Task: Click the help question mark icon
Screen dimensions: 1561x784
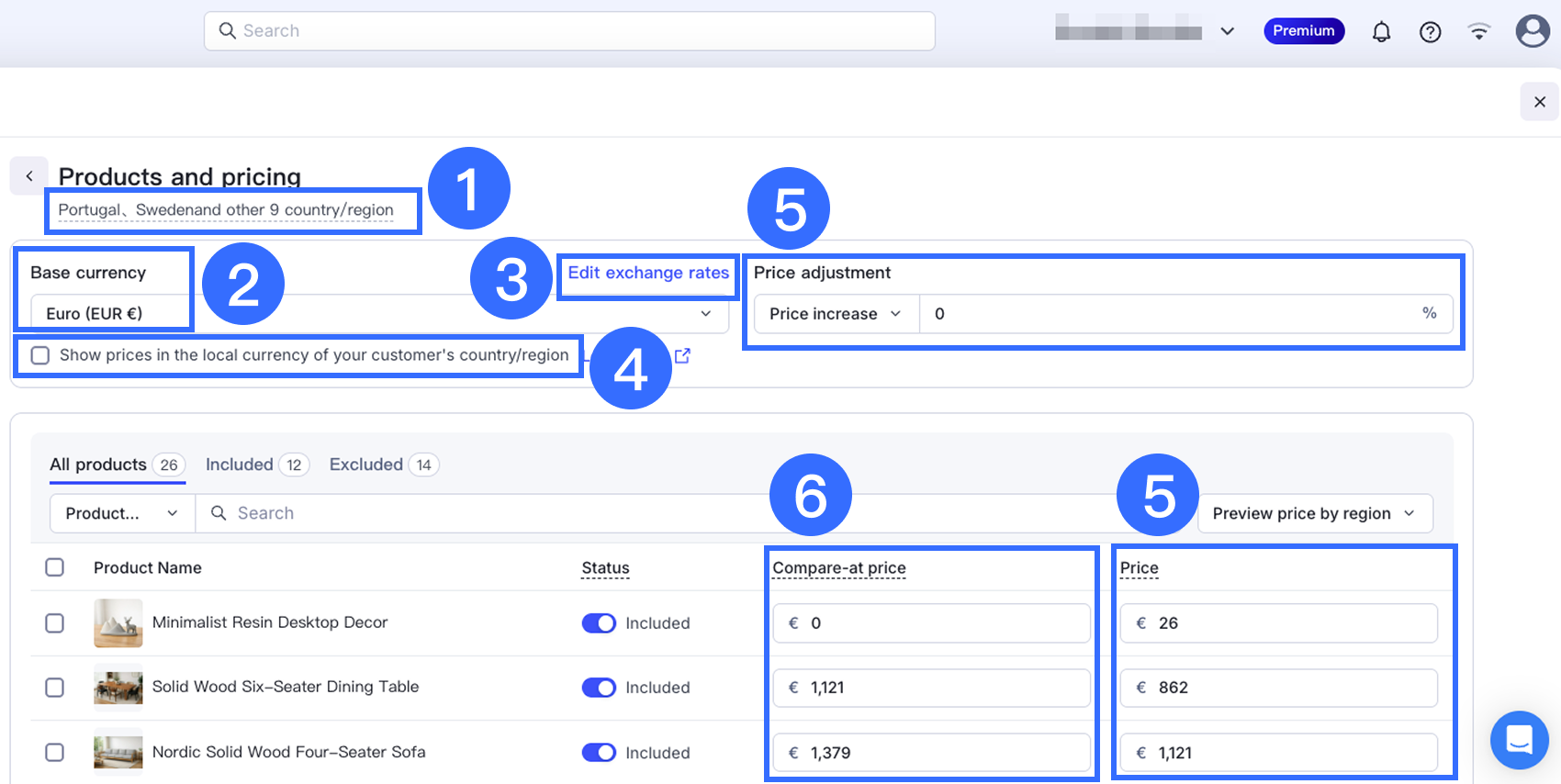Action: (x=1430, y=32)
